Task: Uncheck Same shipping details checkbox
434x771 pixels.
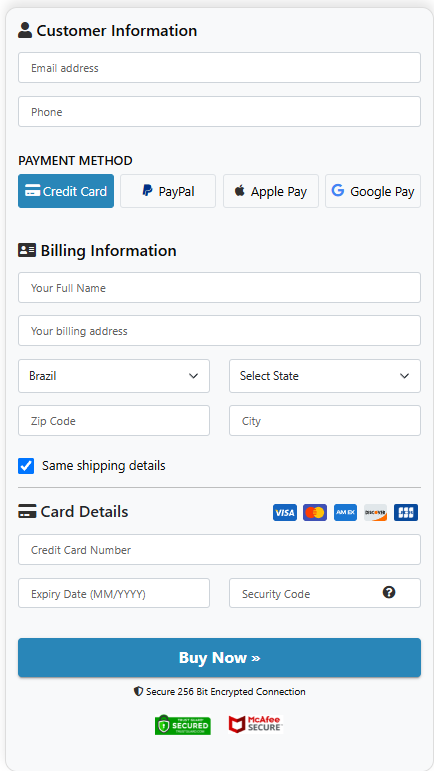Action: pyautogui.click(x=26, y=466)
